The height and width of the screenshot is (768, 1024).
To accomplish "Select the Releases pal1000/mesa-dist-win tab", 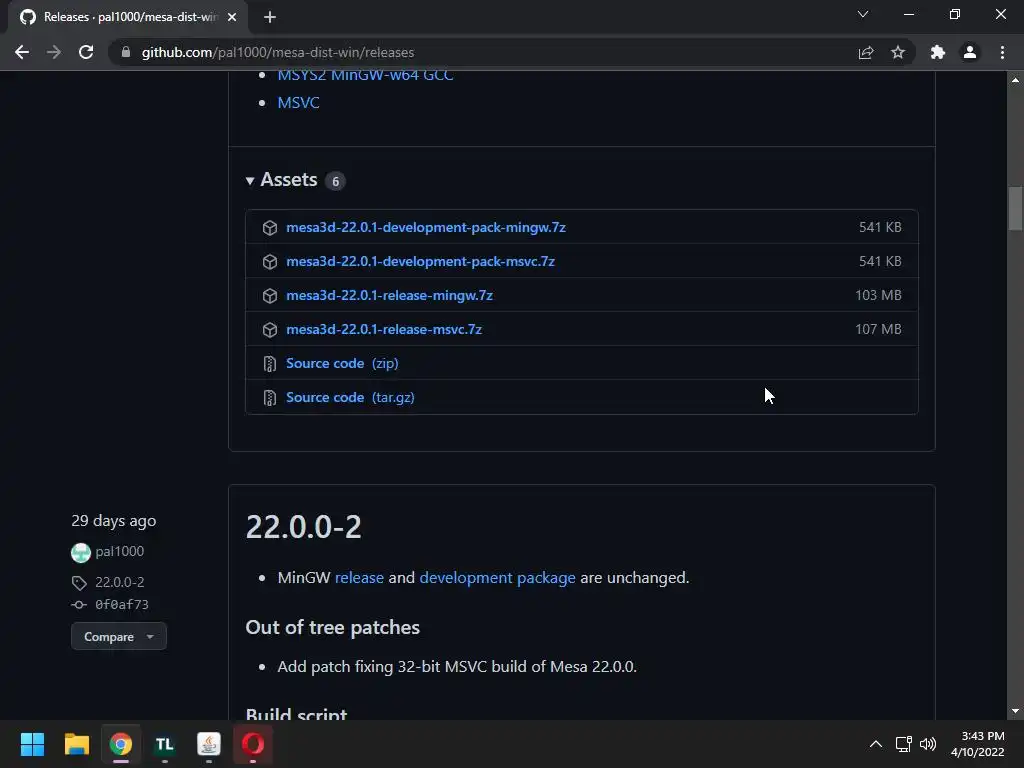I will [129, 17].
